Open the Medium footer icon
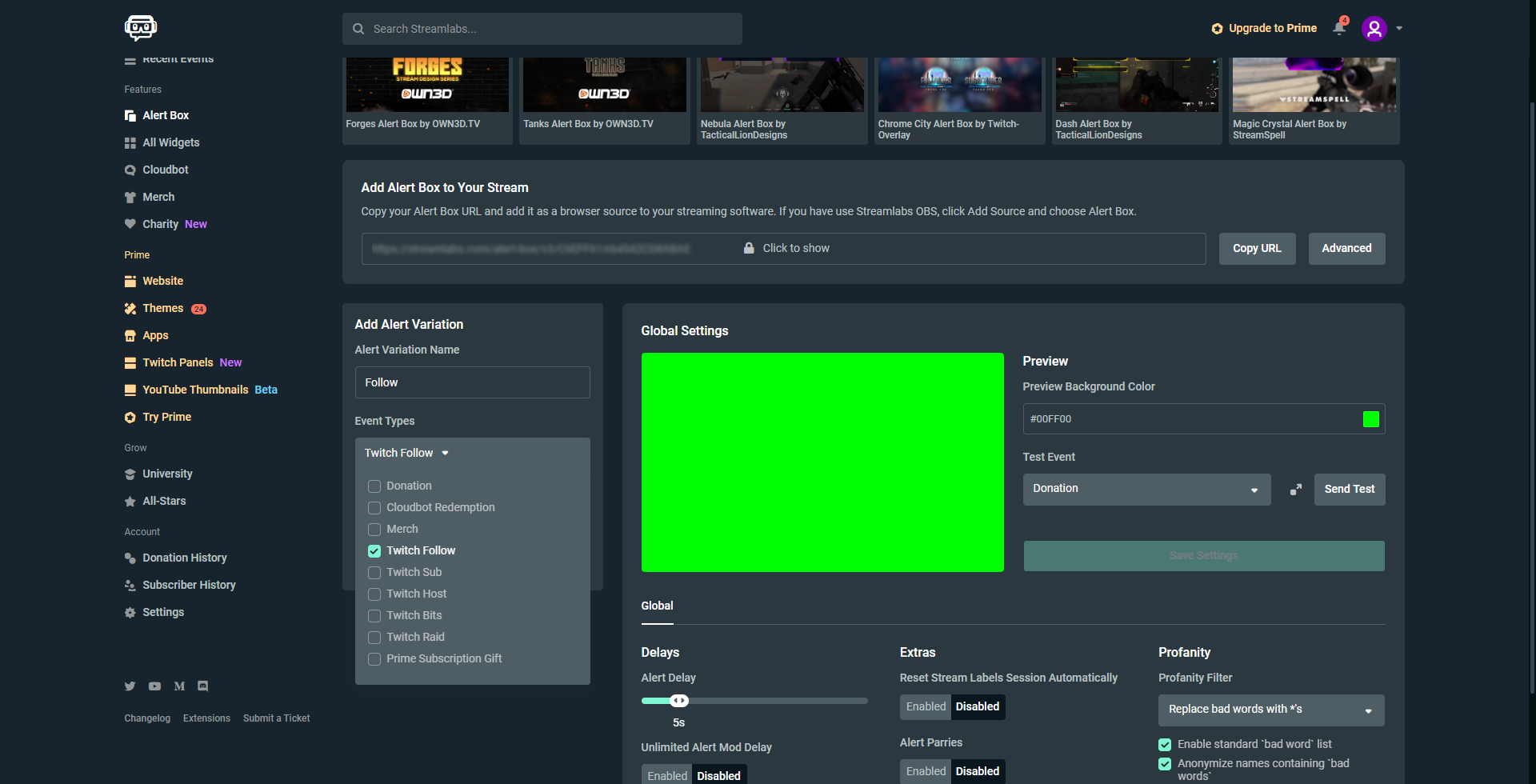The width and height of the screenshot is (1536, 784). [179, 686]
